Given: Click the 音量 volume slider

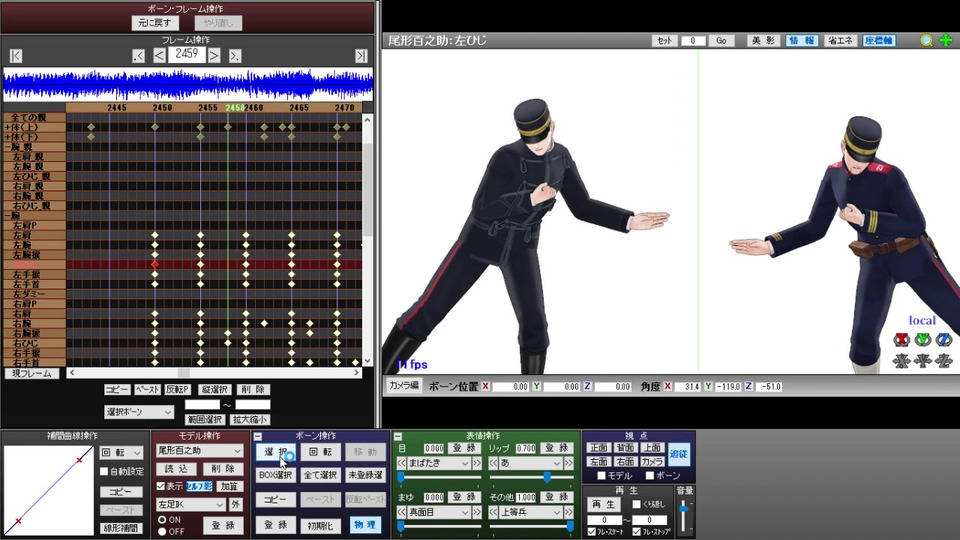Looking at the screenshot, I should point(684,514).
